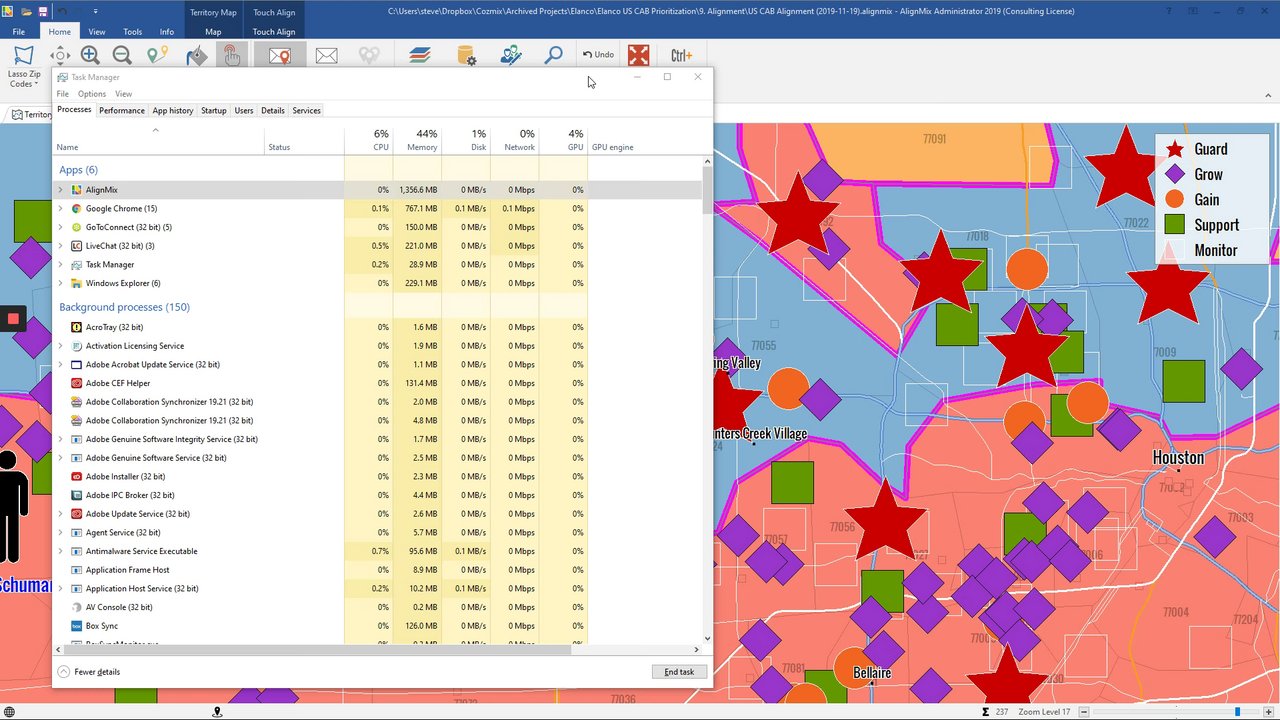Open the Options menu in Task Manager
Viewport: 1280px width, 720px height.
91,94
